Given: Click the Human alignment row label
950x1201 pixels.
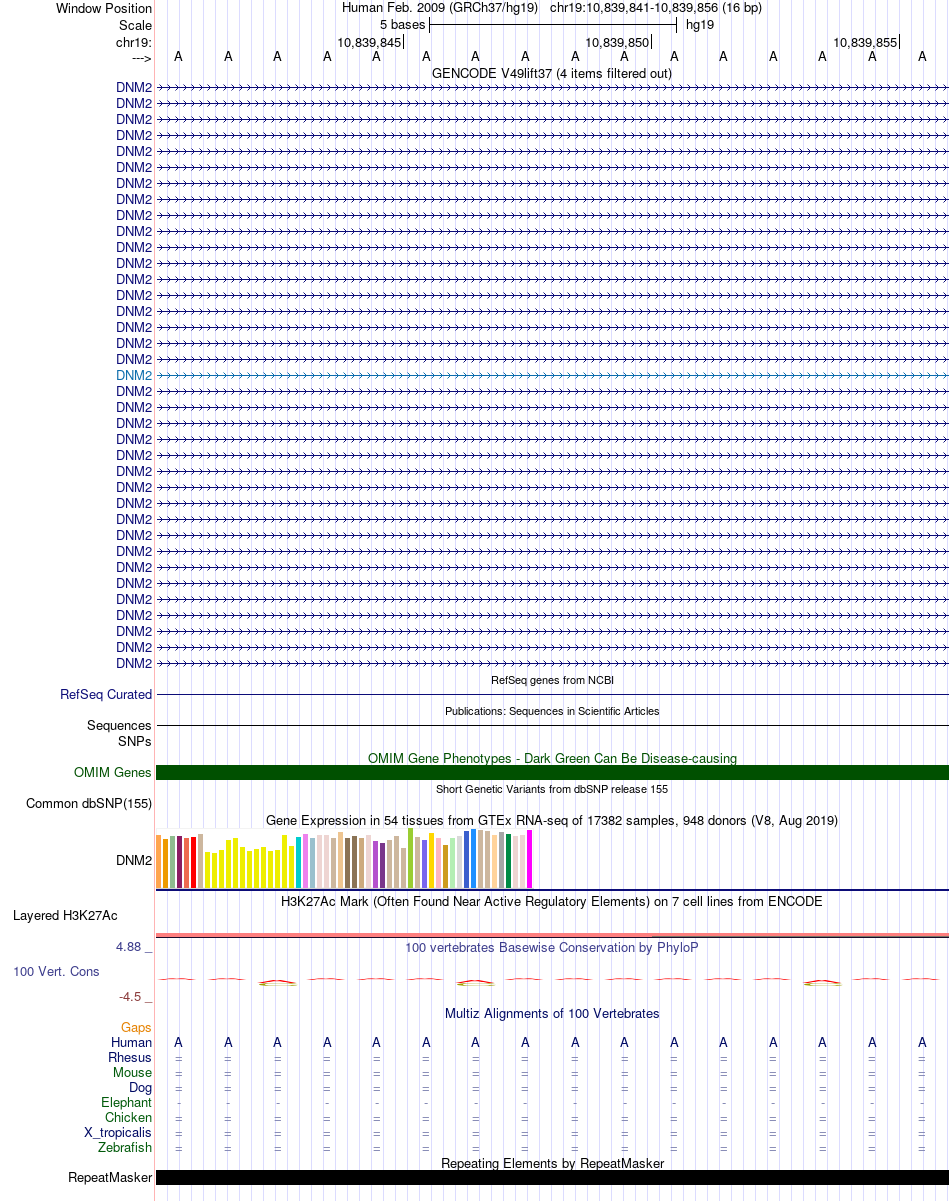Looking at the screenshot, I should (x=132, y=1042).
